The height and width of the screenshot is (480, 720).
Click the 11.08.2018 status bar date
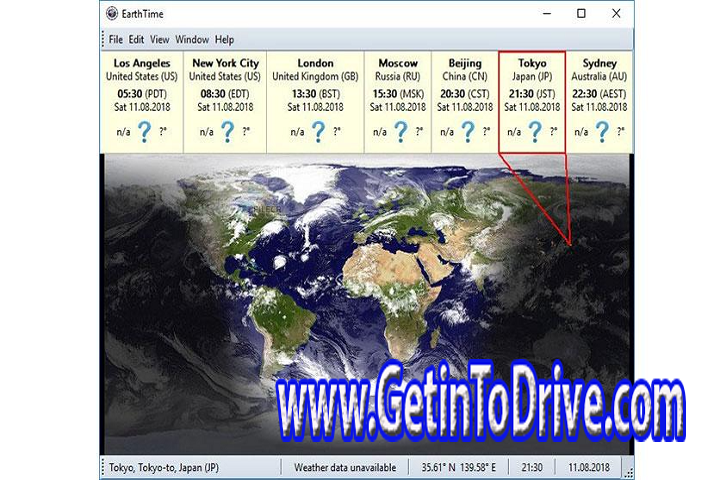click(x=589, y=468)
